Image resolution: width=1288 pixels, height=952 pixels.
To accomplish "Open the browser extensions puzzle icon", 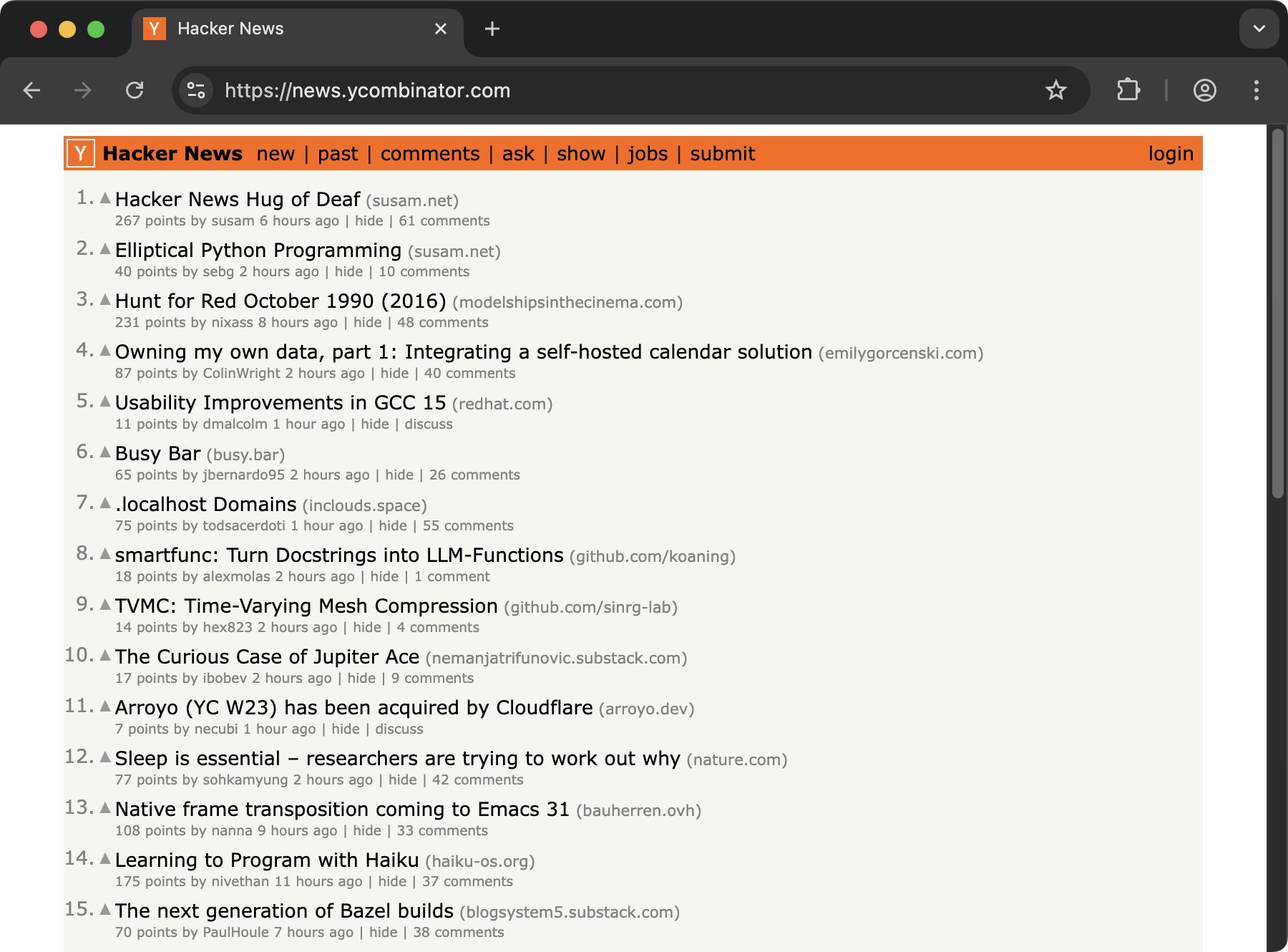I will tap(1128, 90).
